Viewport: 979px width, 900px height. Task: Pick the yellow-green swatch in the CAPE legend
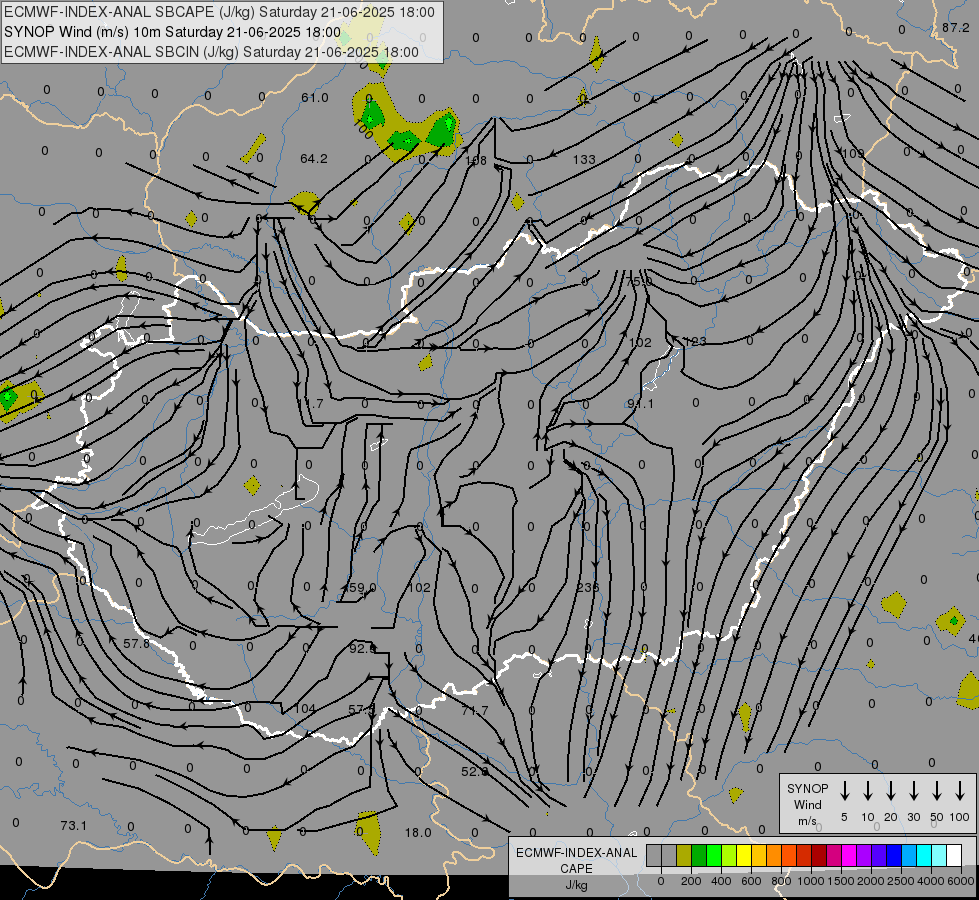coord(729,855)
